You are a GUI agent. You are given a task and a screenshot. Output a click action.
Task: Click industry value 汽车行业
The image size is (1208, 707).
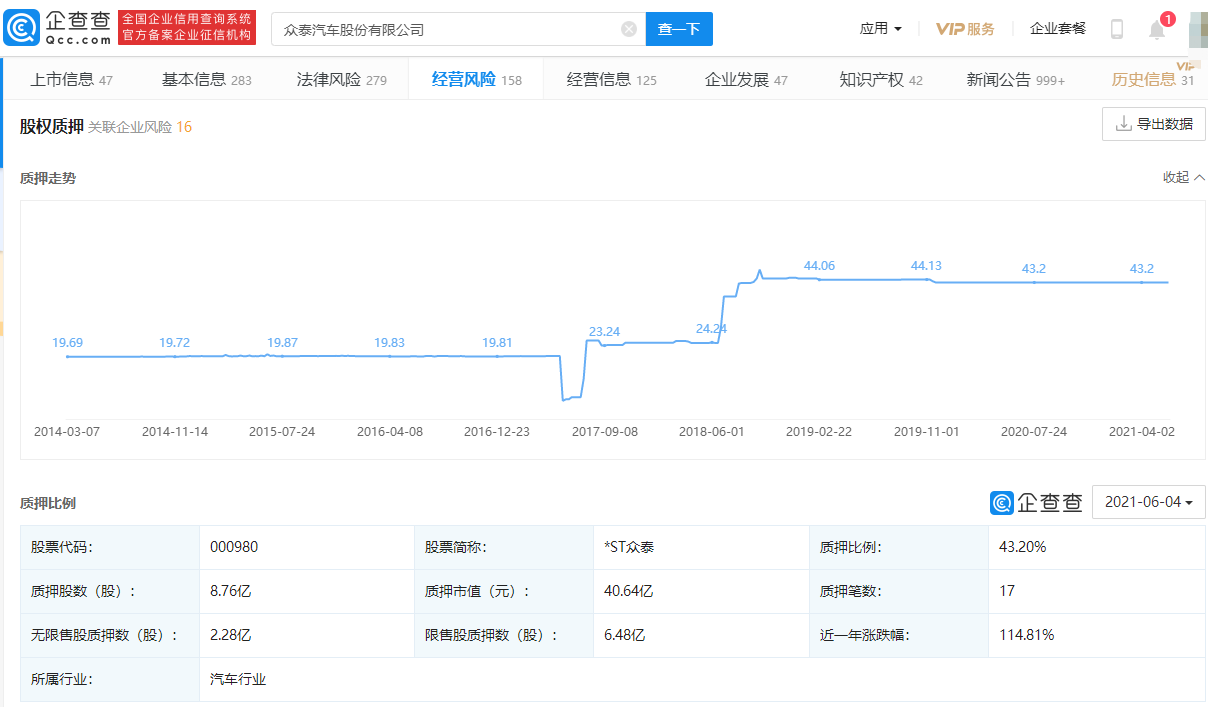238,679
